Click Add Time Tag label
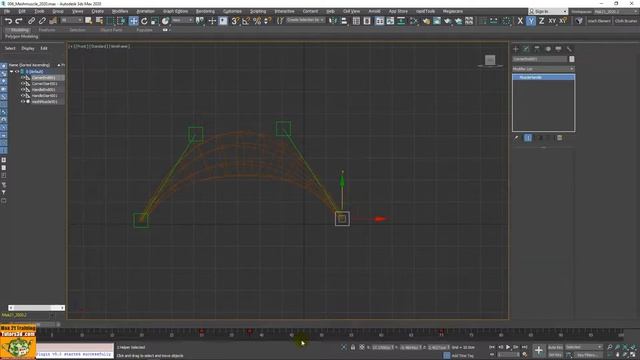Image resolution: width=640 pixels, height=360 pixels. click(x=462, y=356)
